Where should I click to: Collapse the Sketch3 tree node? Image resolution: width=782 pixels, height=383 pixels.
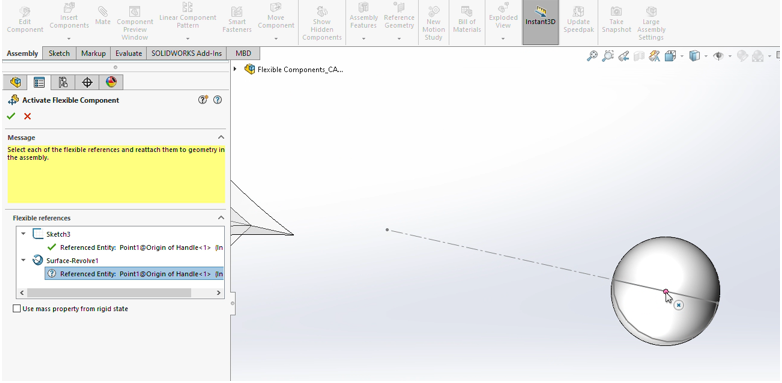click(23, 234)
